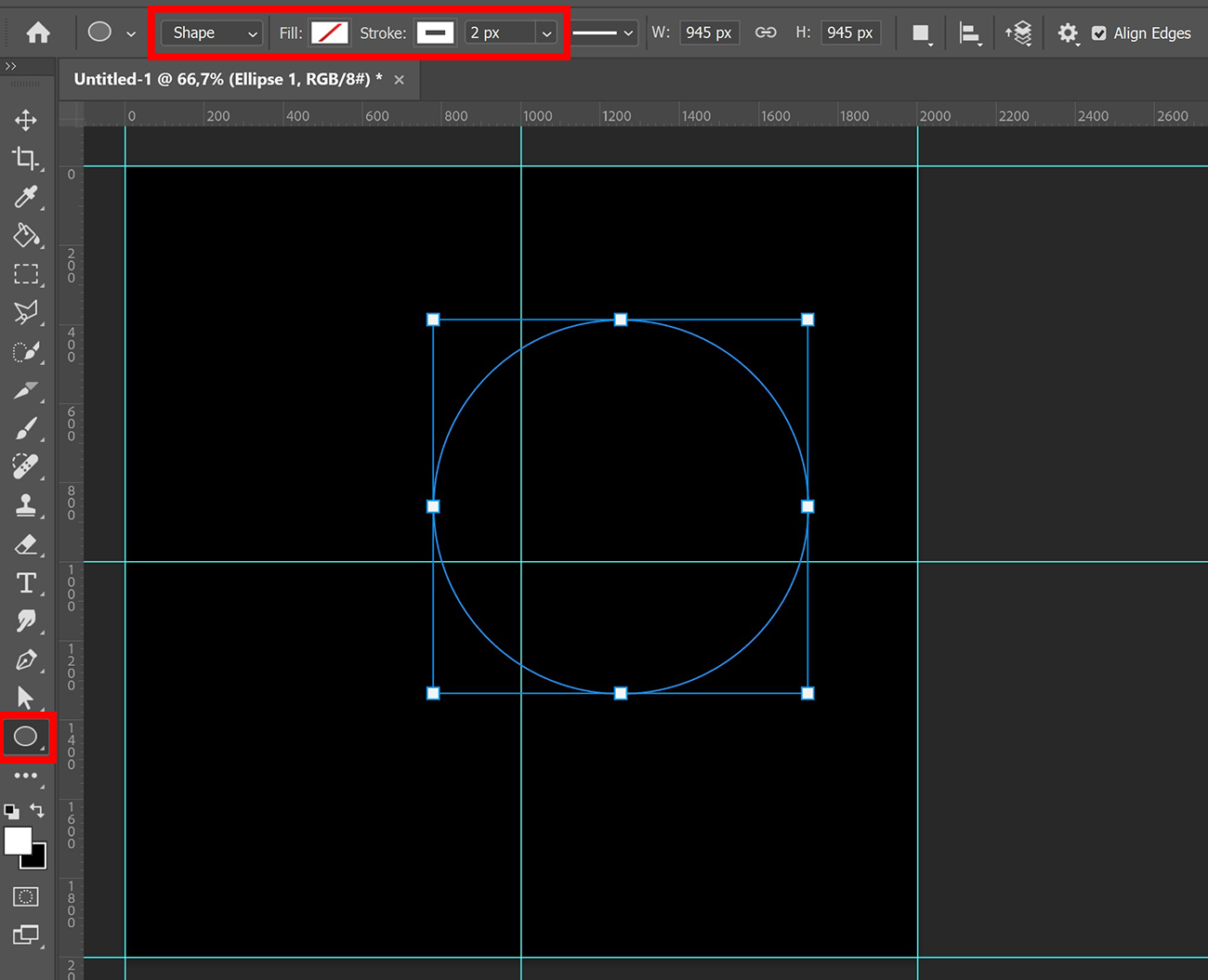This screenshot has width=1208, height=980.
Task: Toggle Edit in Quick Mask Mode
Action: coord(25,896)
